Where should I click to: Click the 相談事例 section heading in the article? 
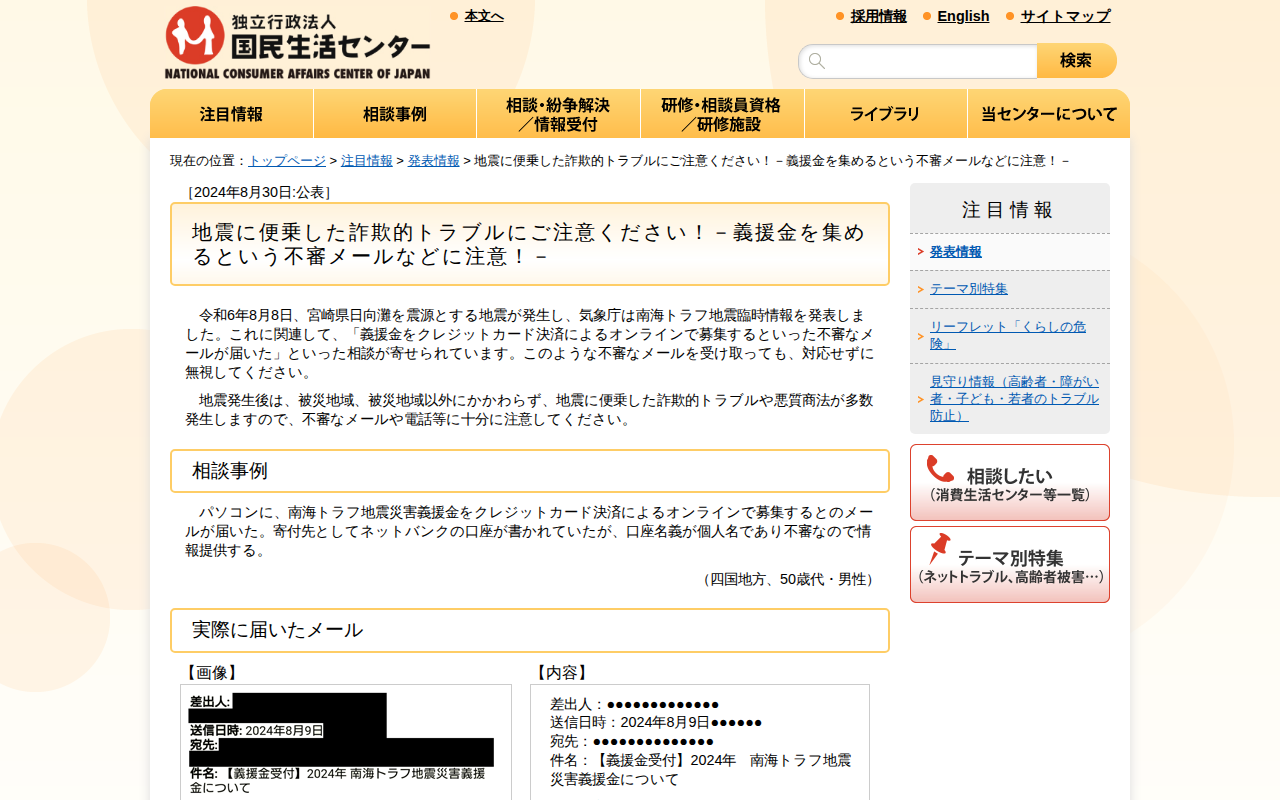point(530,471)
